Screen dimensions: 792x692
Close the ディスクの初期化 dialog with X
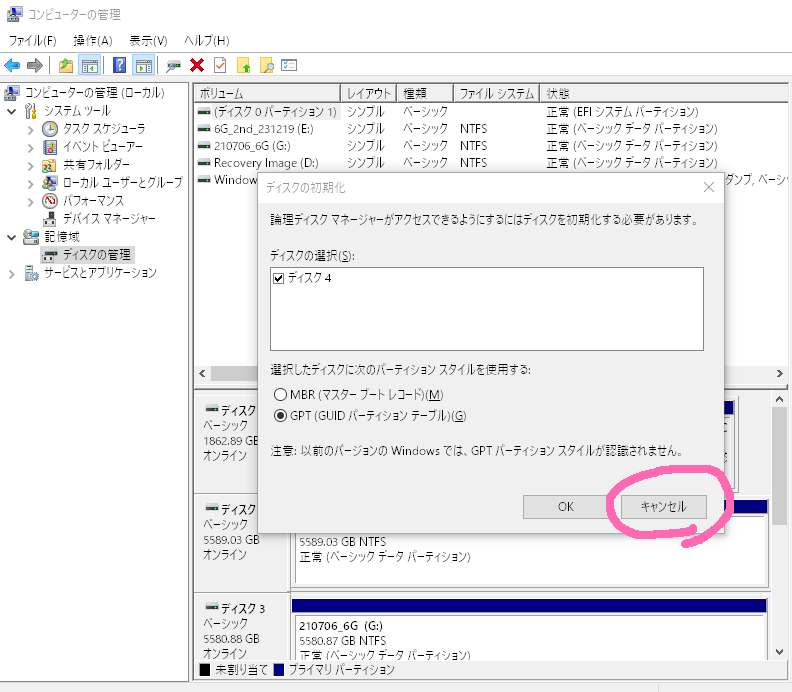[709, 187]
